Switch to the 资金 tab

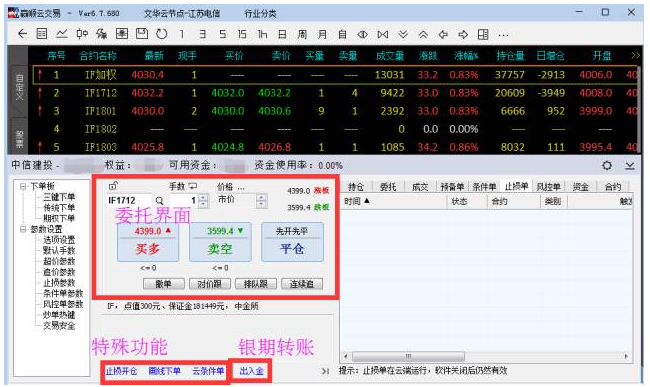580,187
